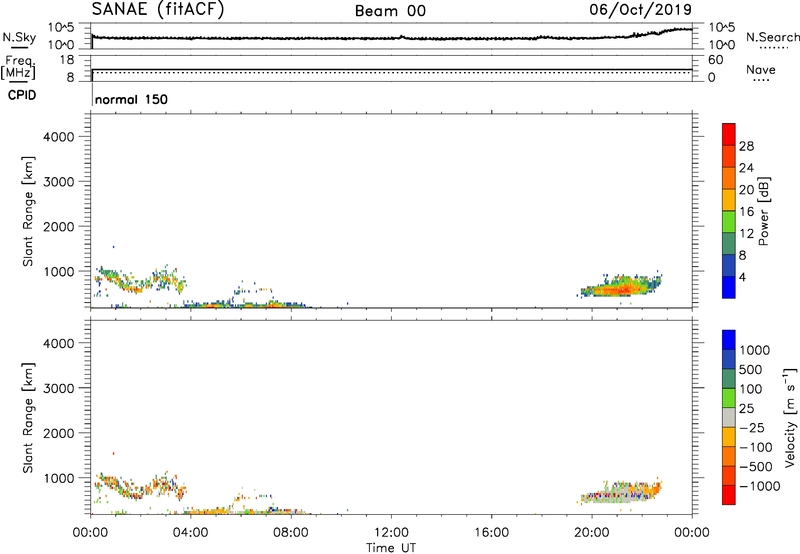800x554 pixels.
Task: Click the 'Beam 00' header label
Action: [390, 11]
